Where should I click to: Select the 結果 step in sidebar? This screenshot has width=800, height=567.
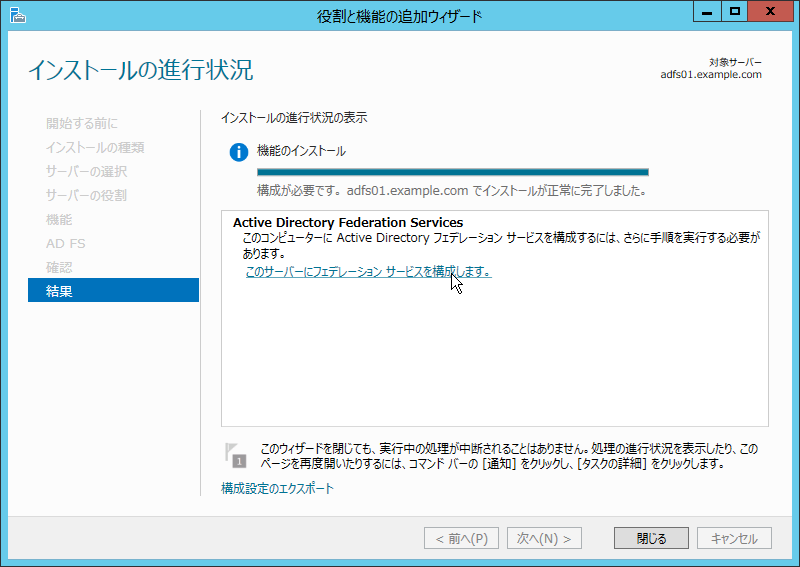[113, 290]
